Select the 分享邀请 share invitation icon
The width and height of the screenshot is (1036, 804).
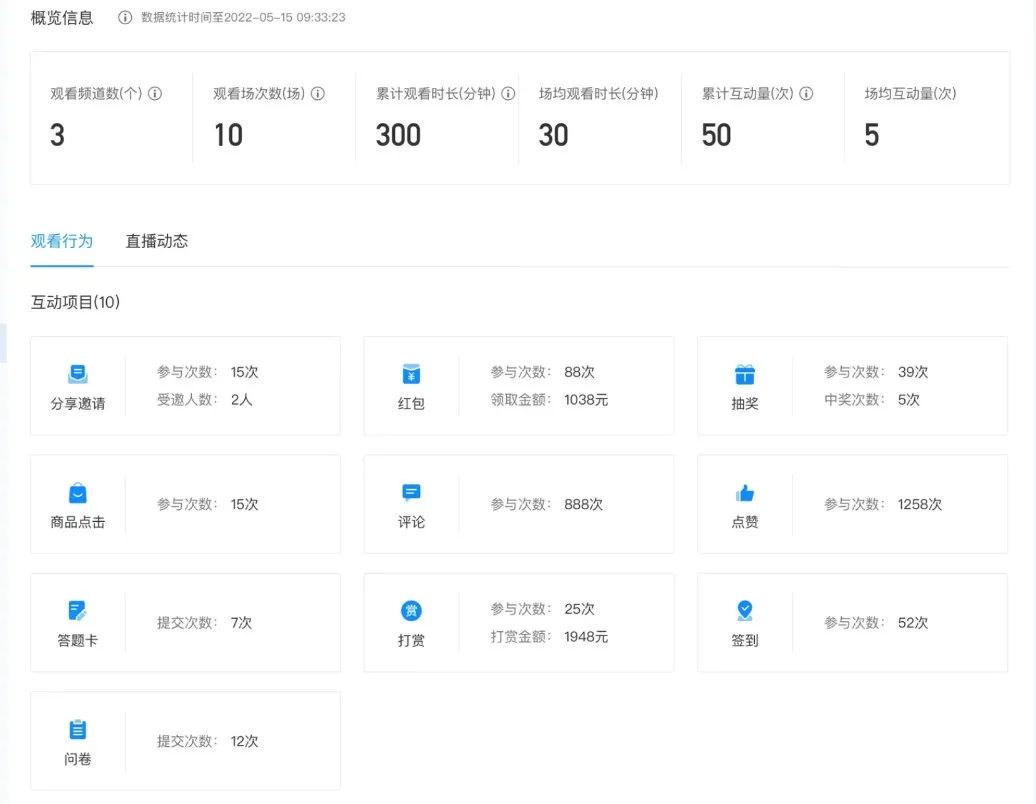pyautogui.click(x=78, y=372)
